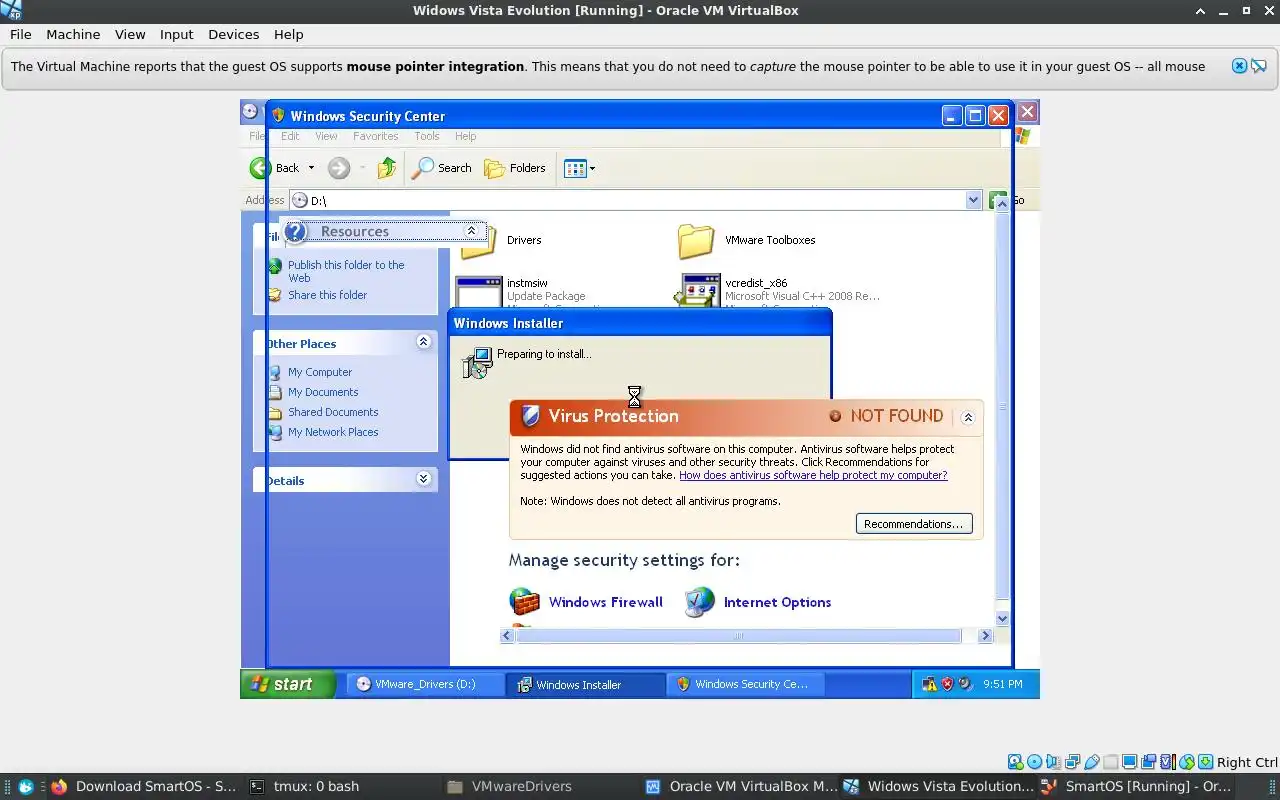Click the hard disk activity status icon
This screenshot has width=1280, height=800.
coord(1015,762)
